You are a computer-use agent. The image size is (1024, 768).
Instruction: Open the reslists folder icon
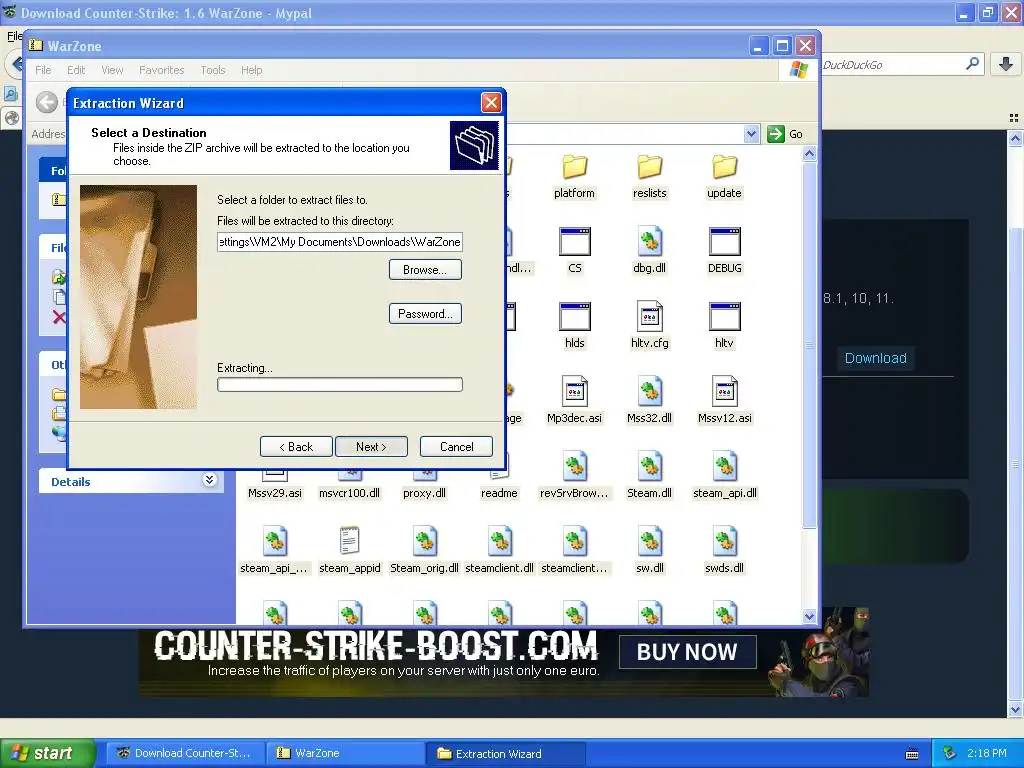pos(649,167)
